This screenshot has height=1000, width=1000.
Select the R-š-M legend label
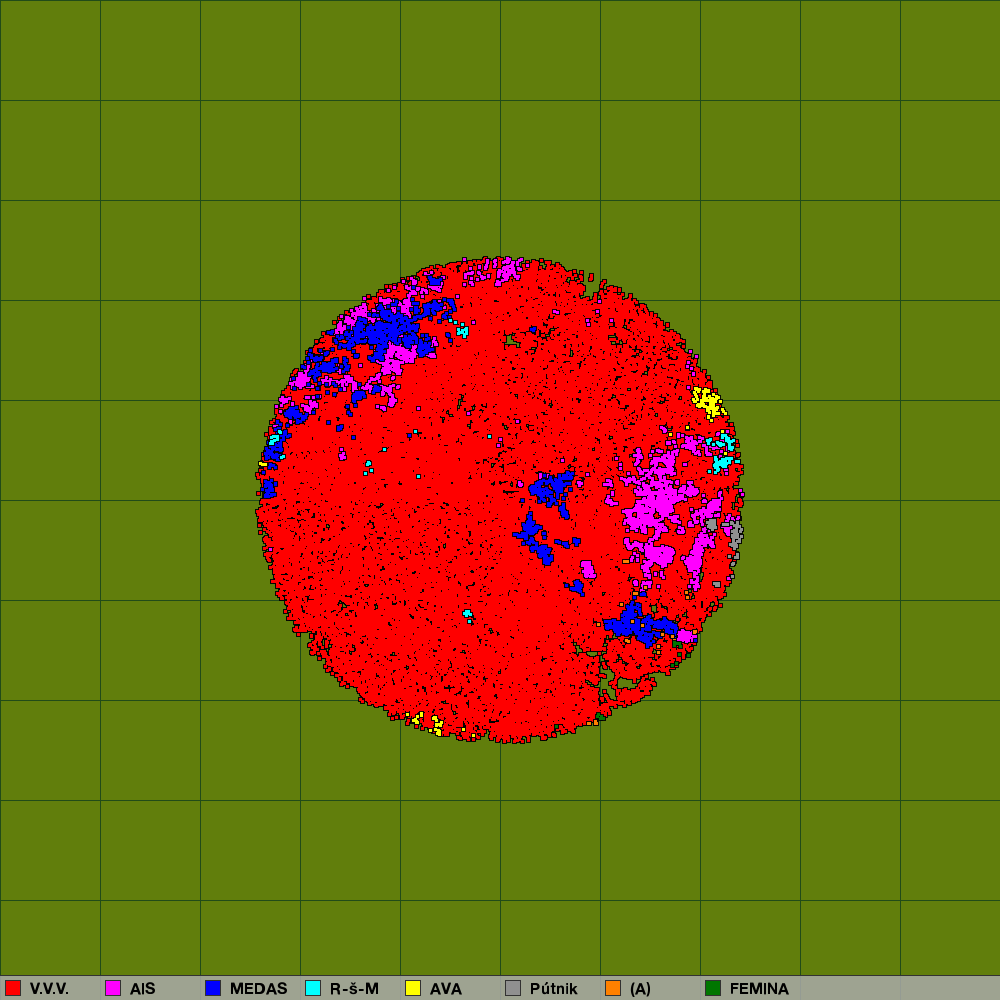pos(354,989)
